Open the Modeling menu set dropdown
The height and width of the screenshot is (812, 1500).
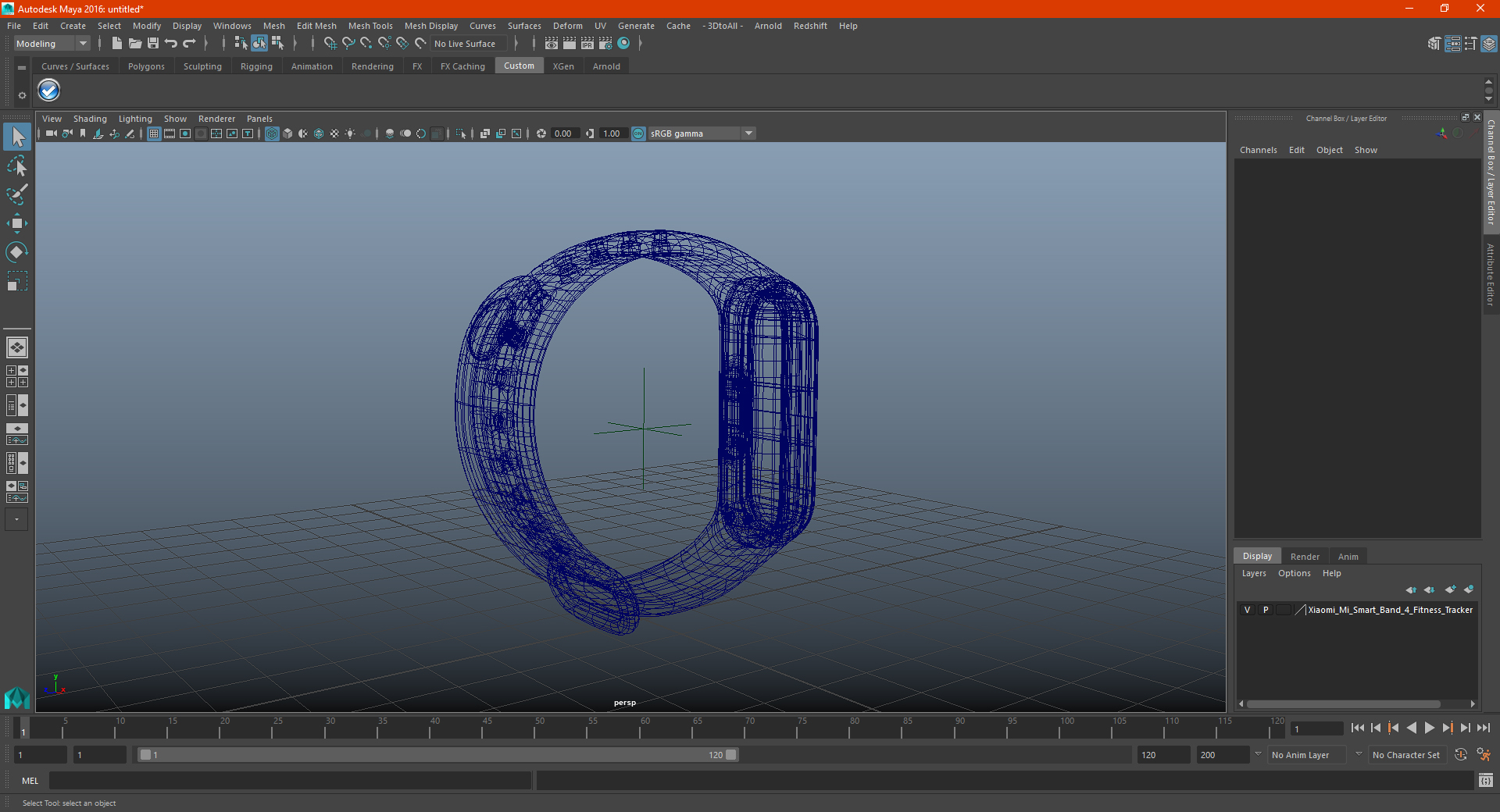tap(52, 44)
